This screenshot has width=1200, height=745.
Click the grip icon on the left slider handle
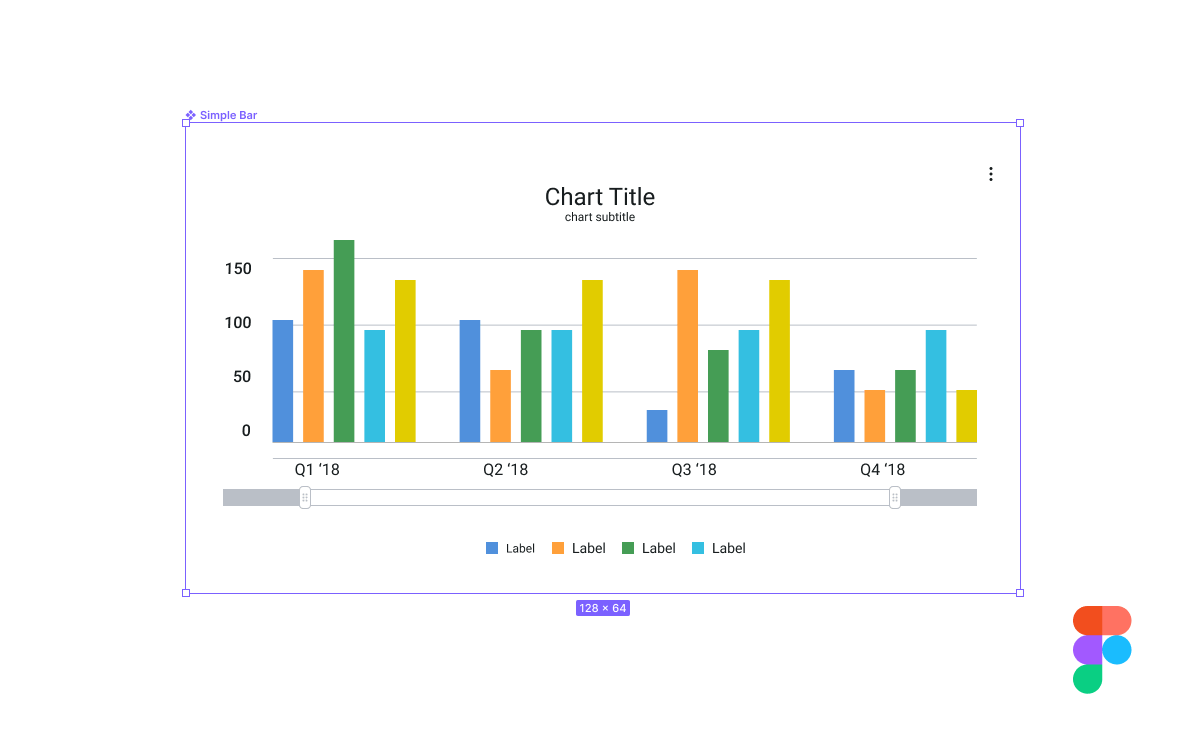point(305,497)
